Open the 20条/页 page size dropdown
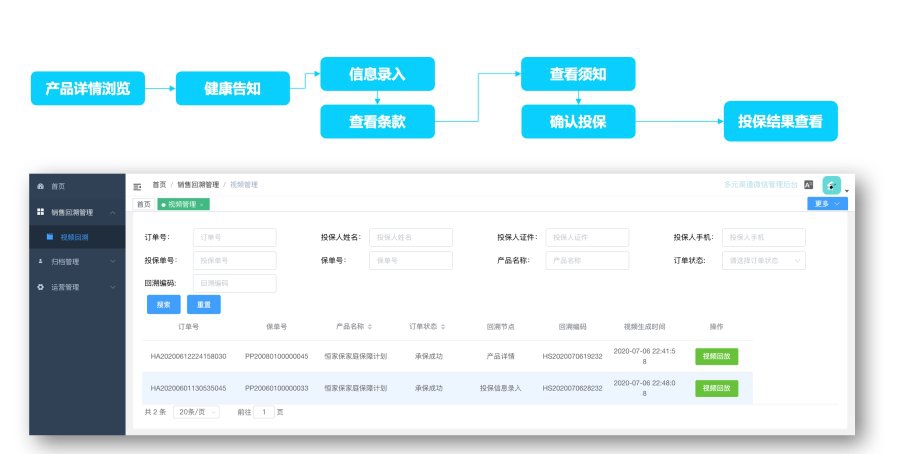The height and width of the screenshot is (454, 900). pos(197,412)
